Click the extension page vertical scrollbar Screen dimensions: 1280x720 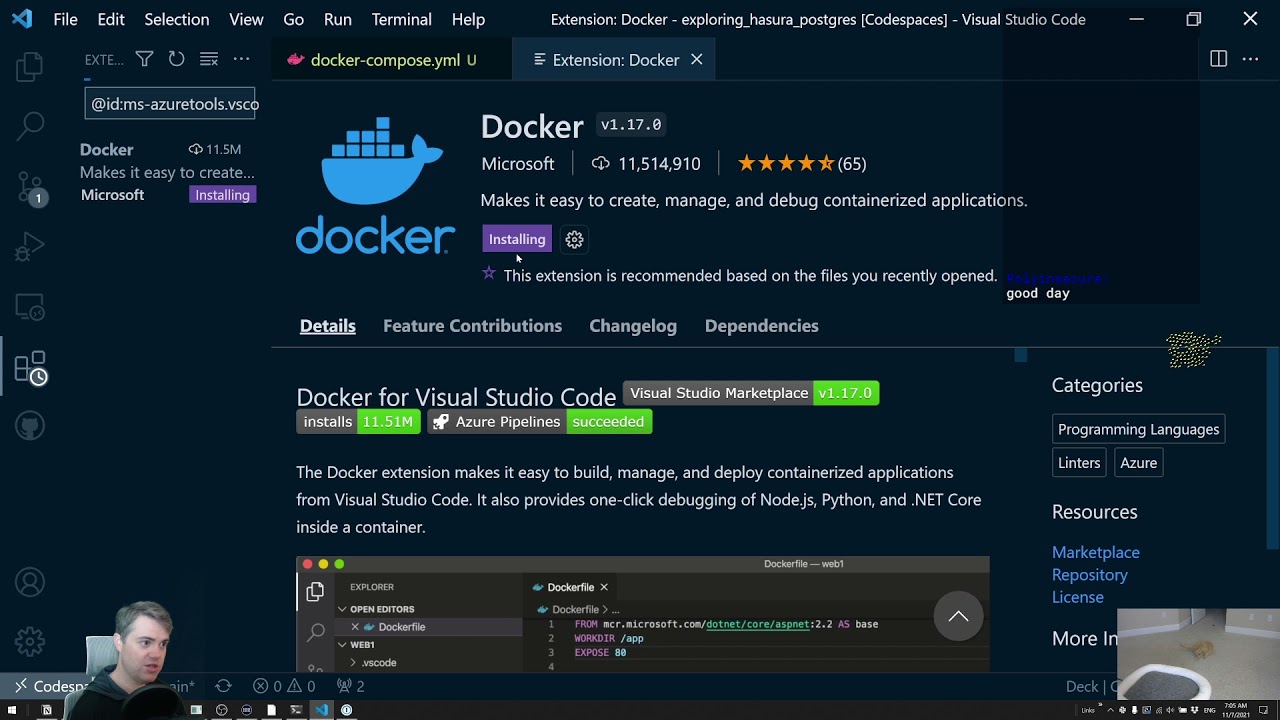point(1274,448)
